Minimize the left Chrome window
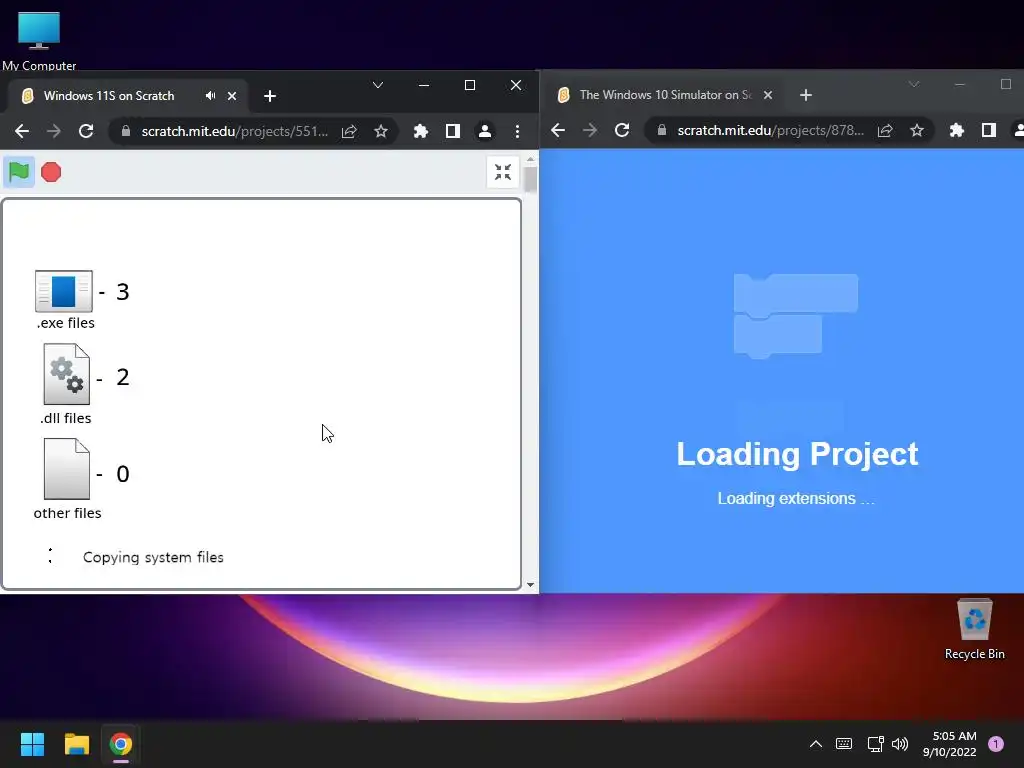The height and width of the screenshot is (768, 1024). click(424, 85)
